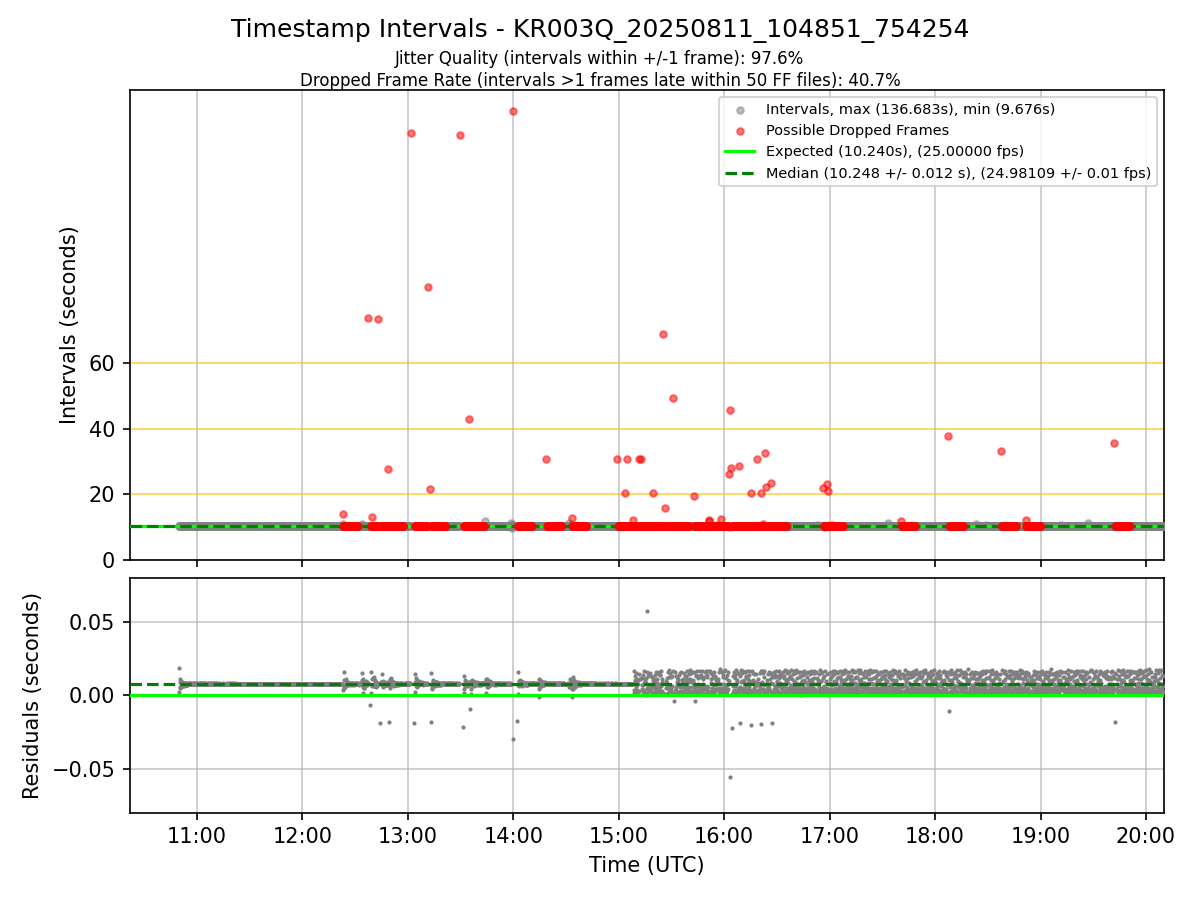This screenshot has width=1200, height=900.
Task: Click the 'Jitter Quality' 97.6% subtitle line
Action: tap(599, 58)
